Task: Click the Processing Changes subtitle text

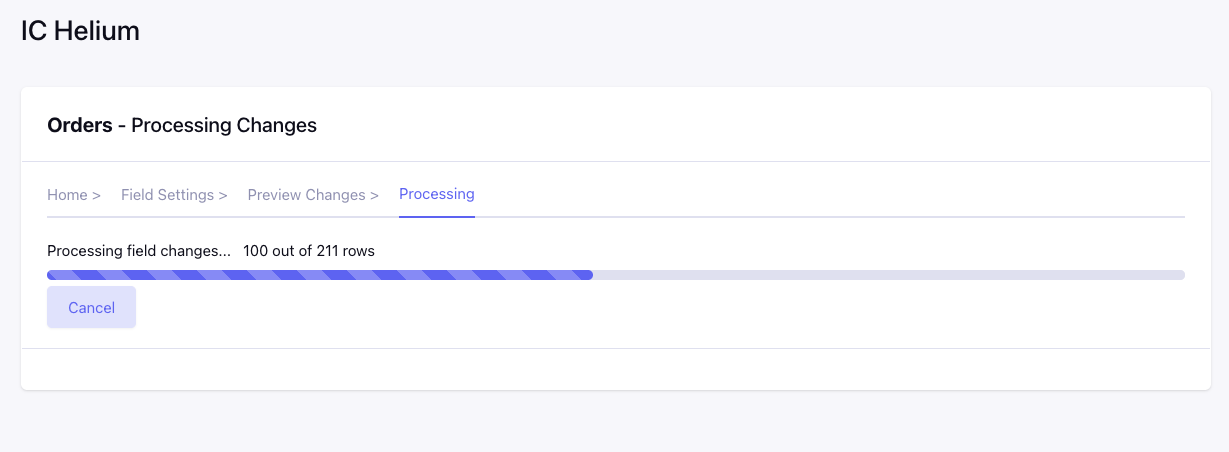Action: 224,125
